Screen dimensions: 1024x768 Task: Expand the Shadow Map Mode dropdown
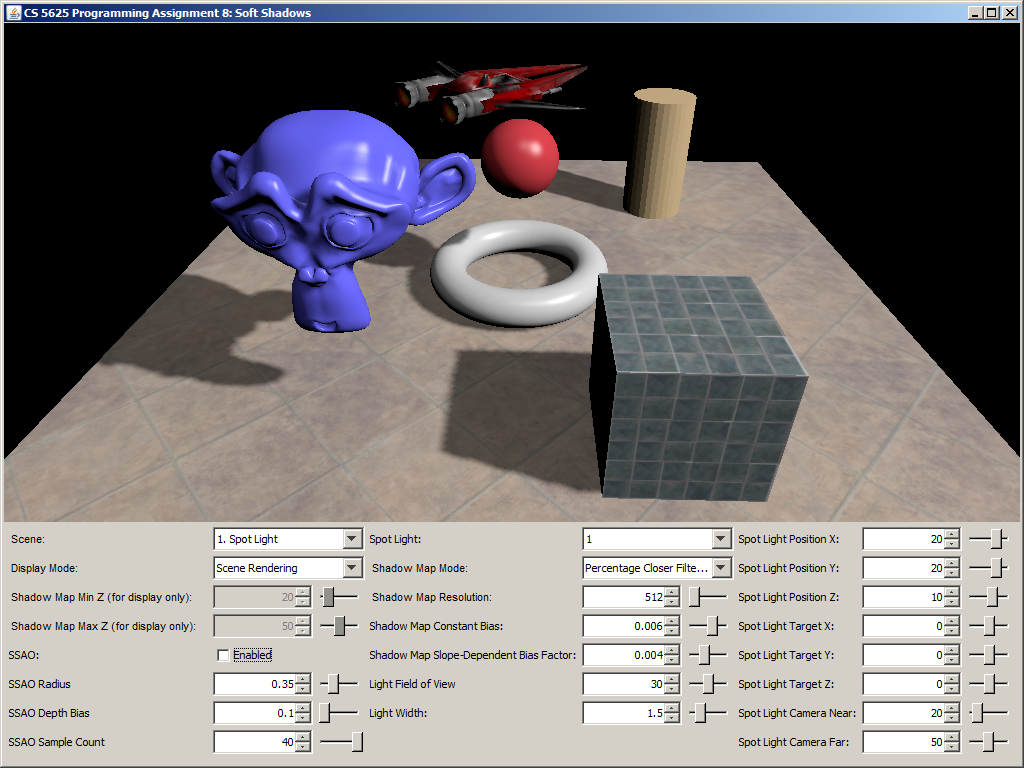pos(721,568)
